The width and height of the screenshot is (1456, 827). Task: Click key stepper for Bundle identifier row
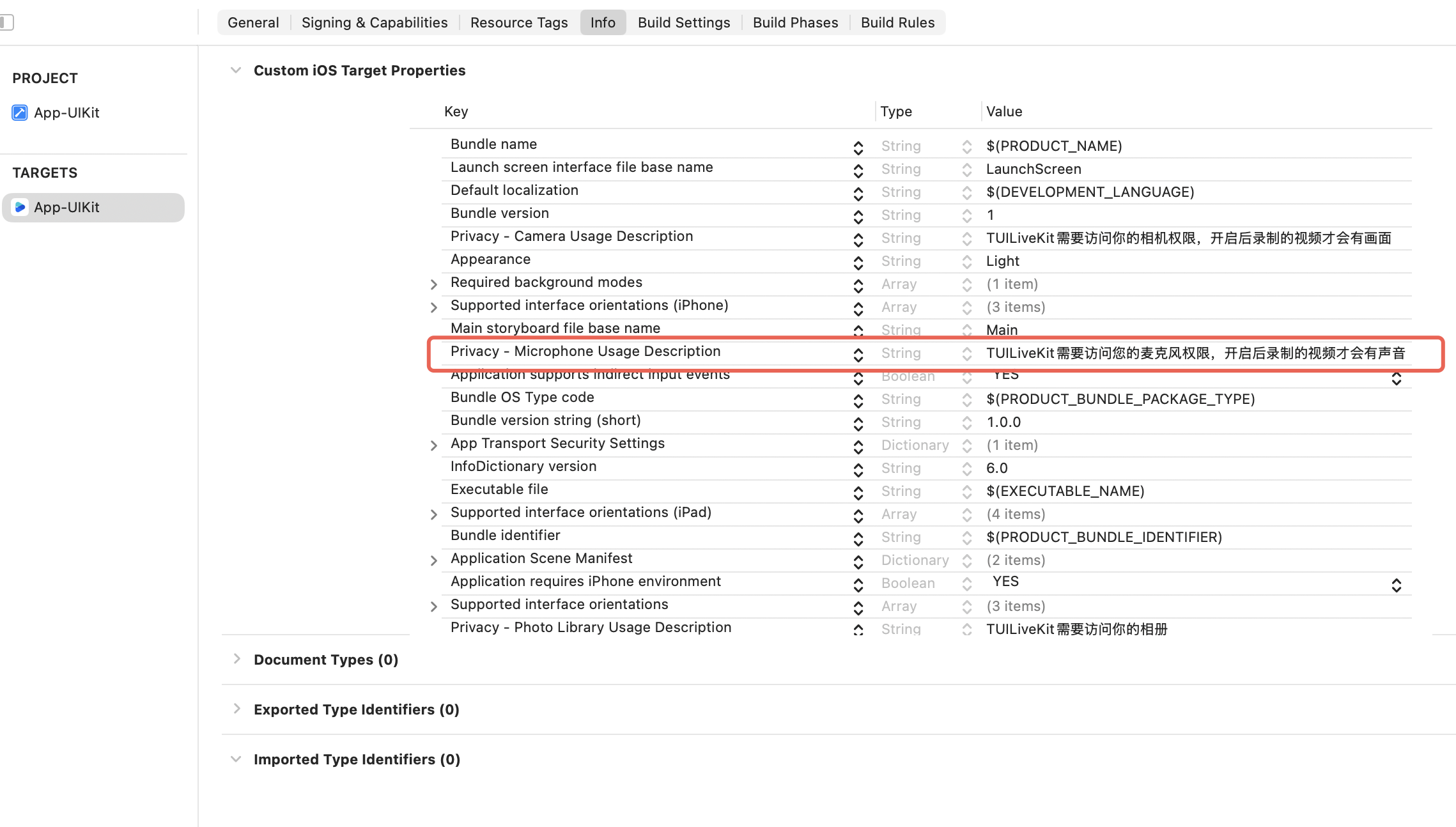pyautogui.click(x=858, y=539)
